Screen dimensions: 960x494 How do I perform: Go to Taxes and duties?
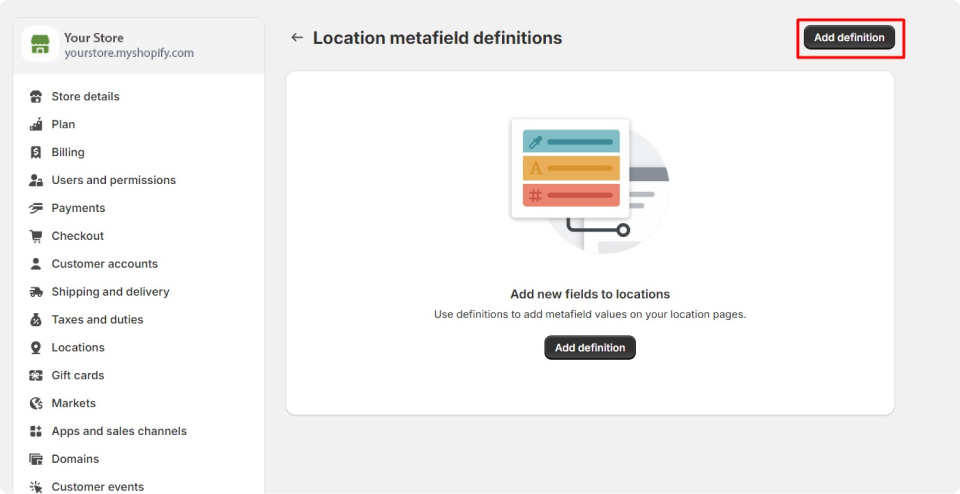point(97,320)
